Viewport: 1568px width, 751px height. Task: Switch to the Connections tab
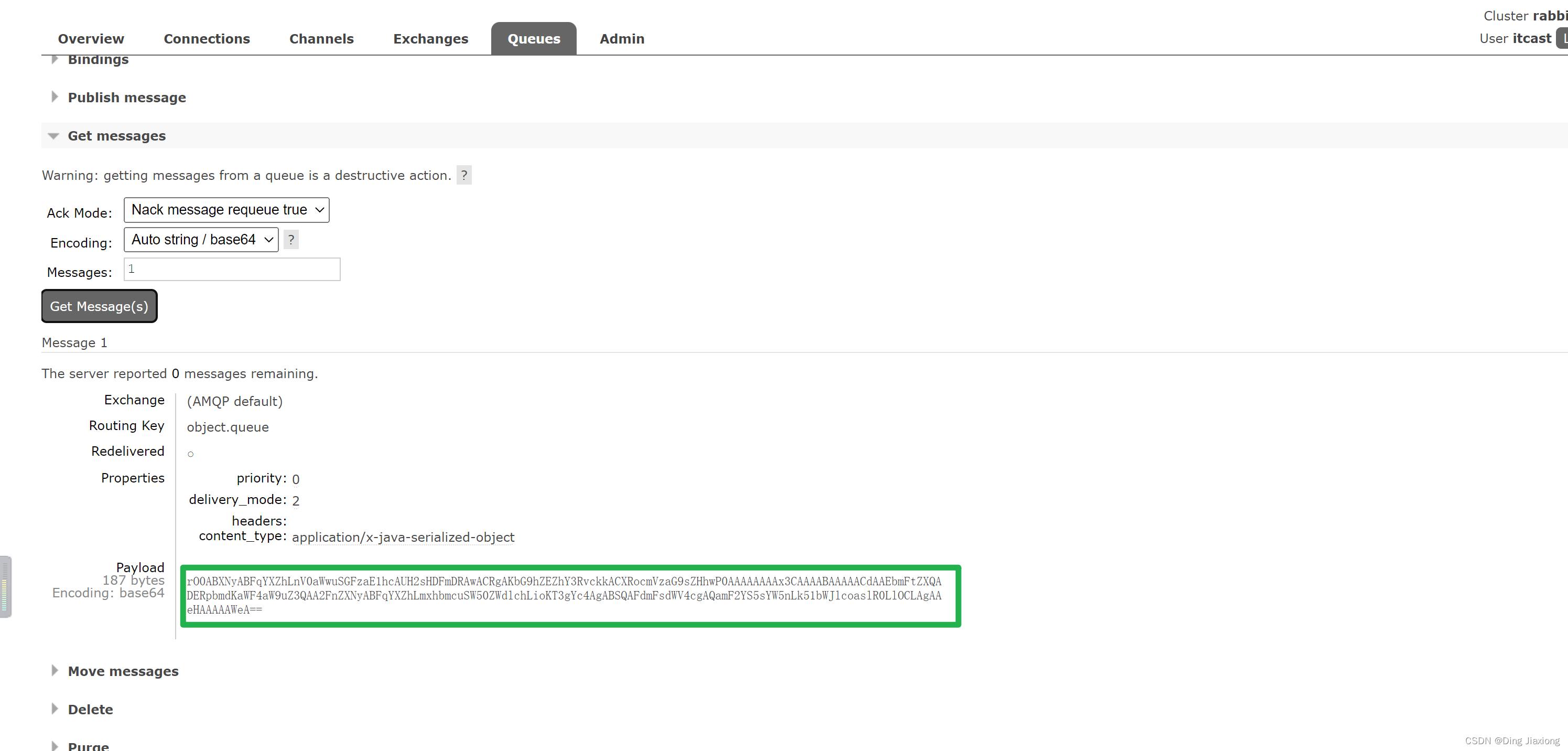(207, 39)
